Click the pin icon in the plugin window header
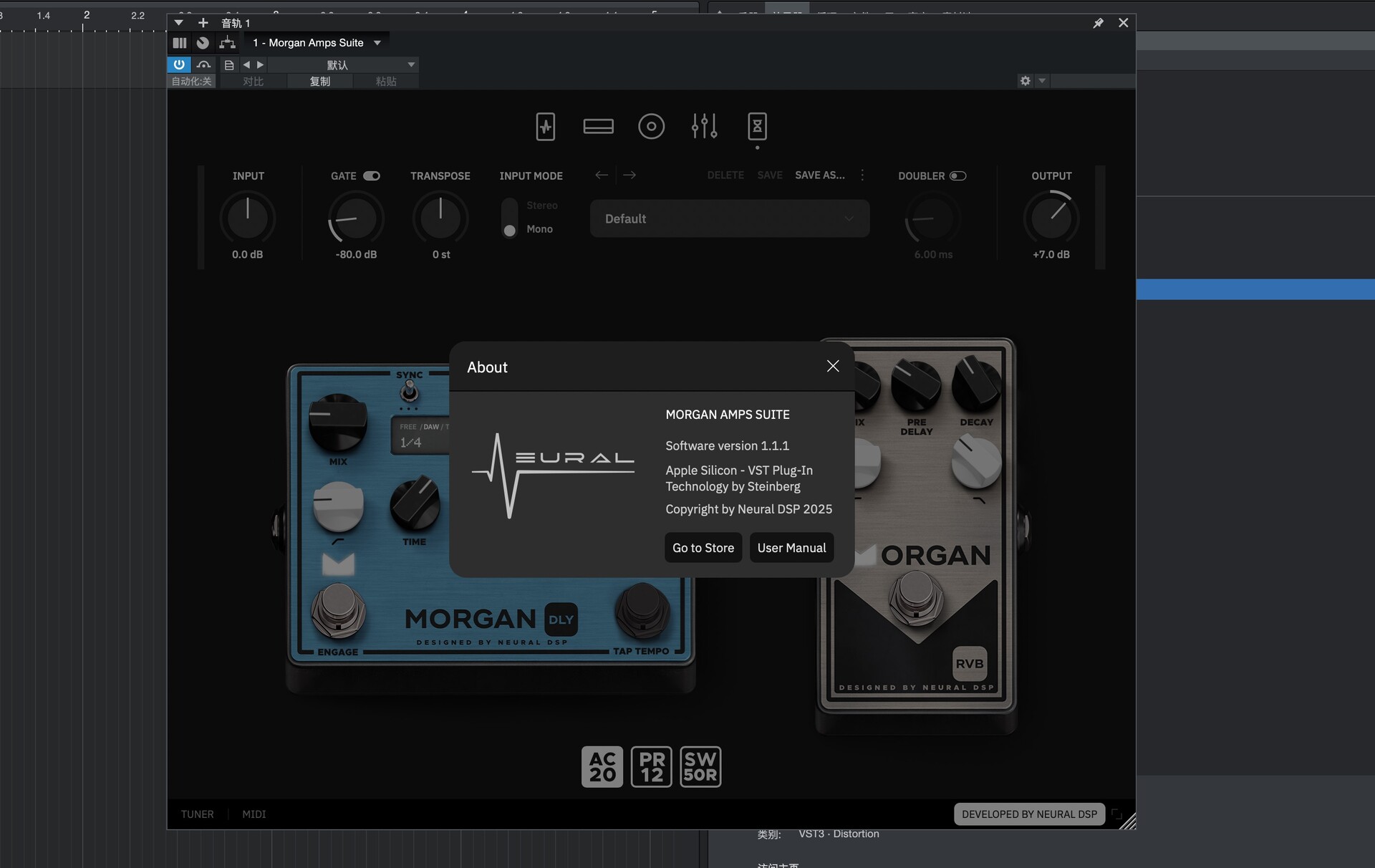 [1098, 23]
